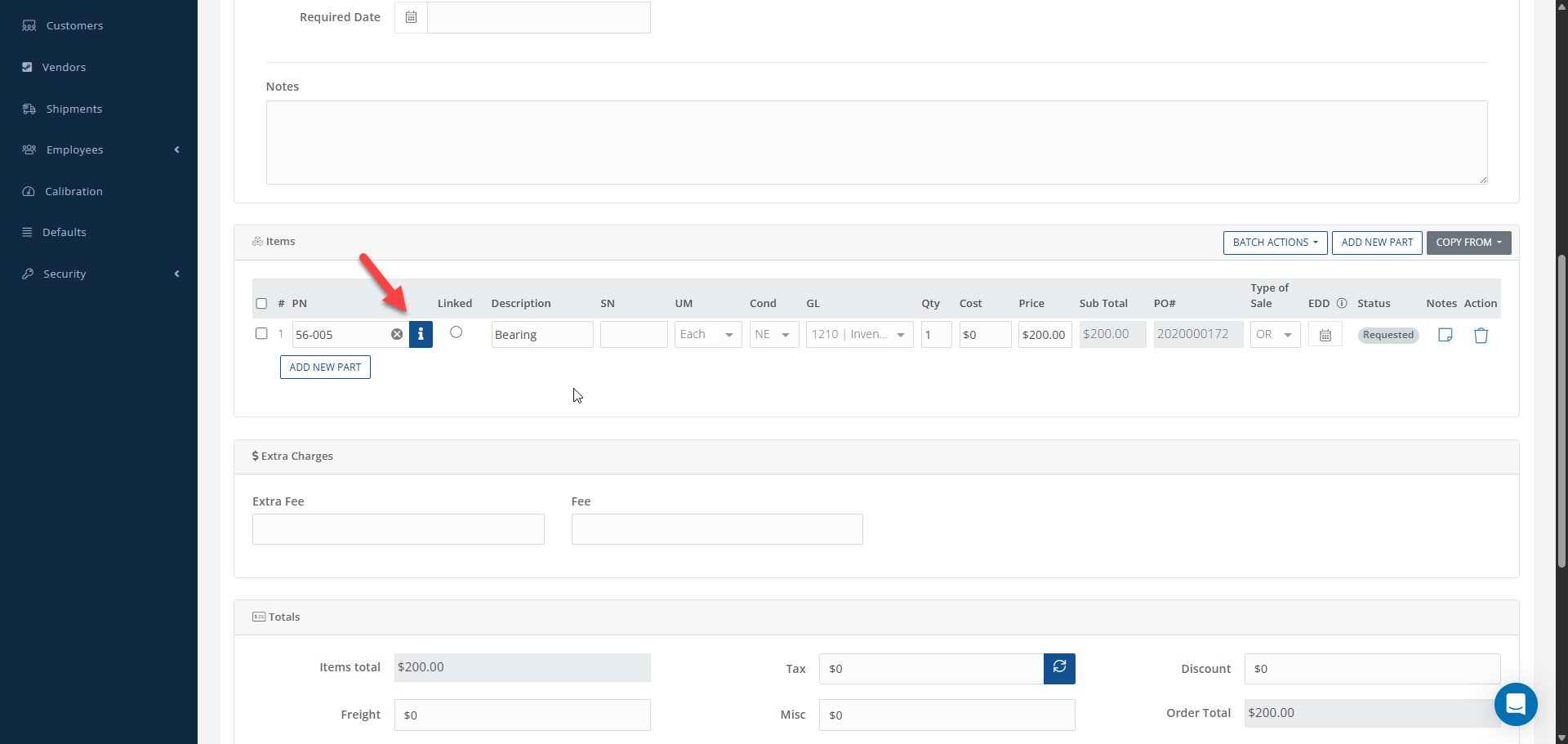Open Shipments in the sidebar

pos(73,109)
